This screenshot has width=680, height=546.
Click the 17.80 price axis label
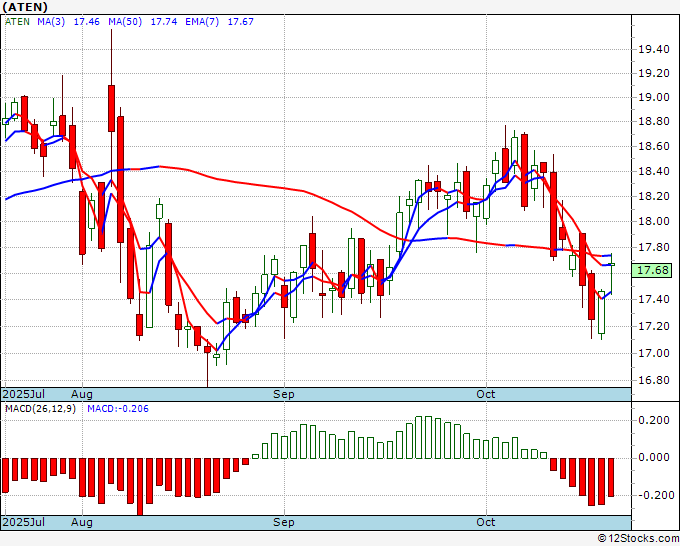coord(654,248)
